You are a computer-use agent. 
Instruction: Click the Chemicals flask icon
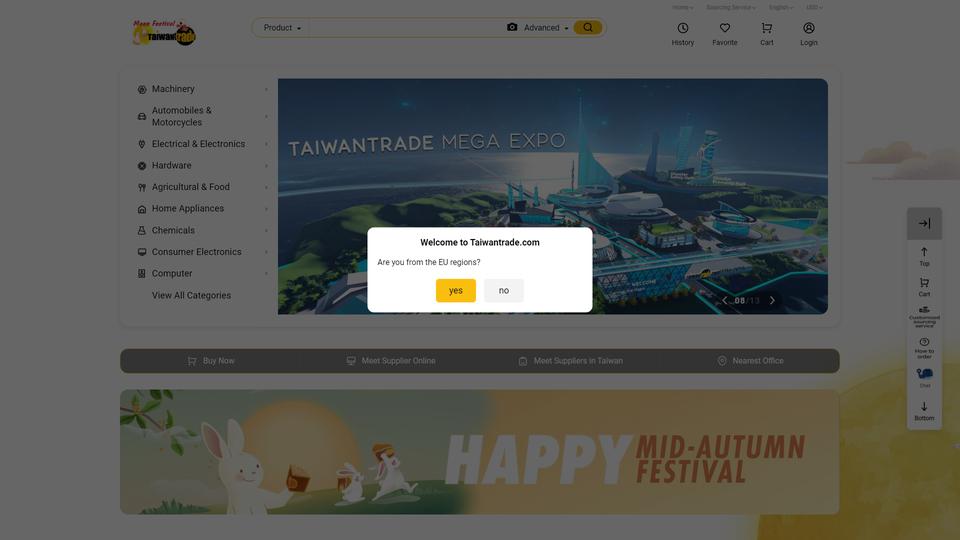coord(142,231)
